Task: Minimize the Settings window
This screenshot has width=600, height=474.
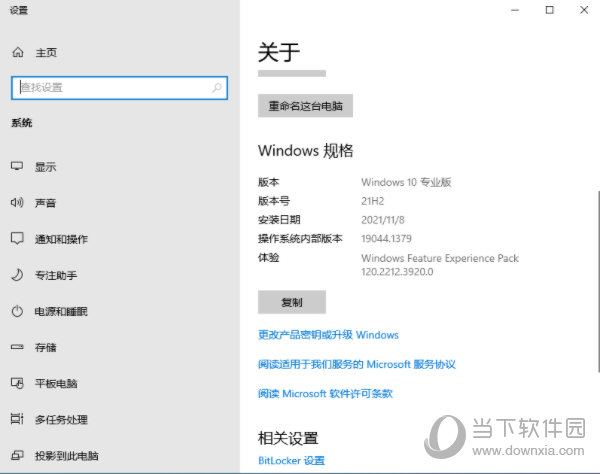Action: [x=515, y=10]
